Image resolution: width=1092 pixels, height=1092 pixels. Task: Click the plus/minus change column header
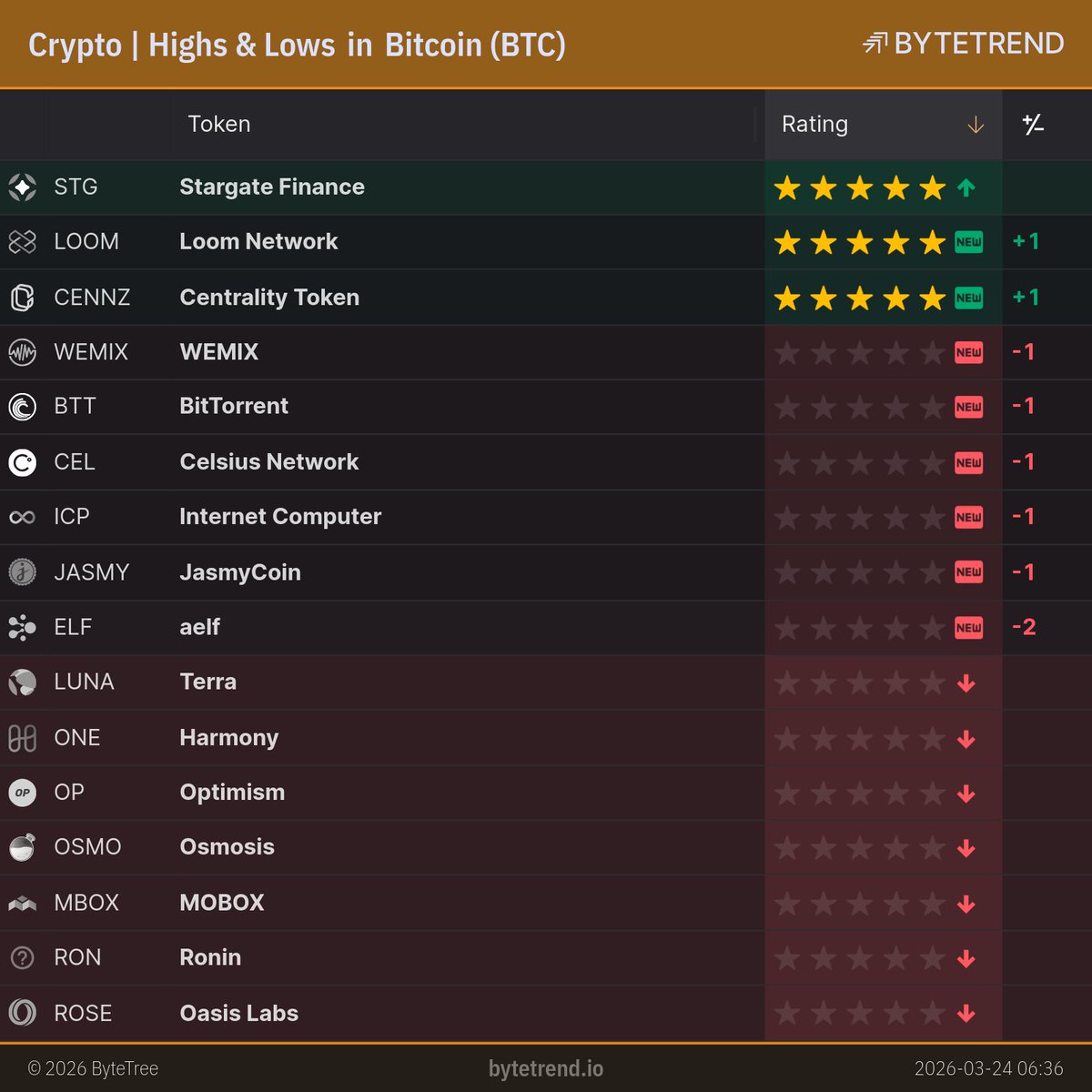coord(1033,125)
